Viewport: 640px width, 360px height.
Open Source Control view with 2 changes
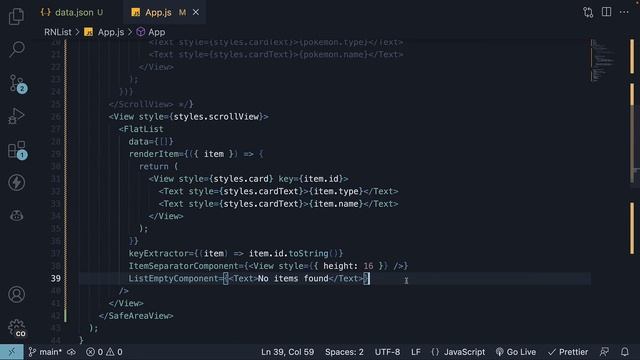click(18, 84)
